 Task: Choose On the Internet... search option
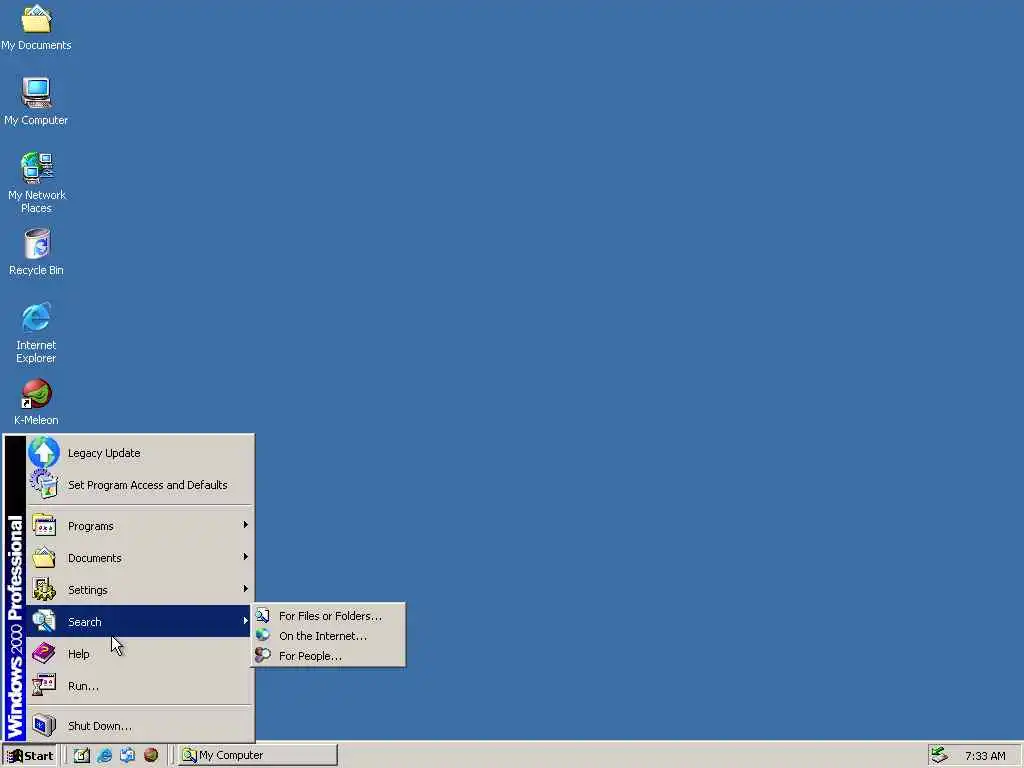[x=328, y=635]
